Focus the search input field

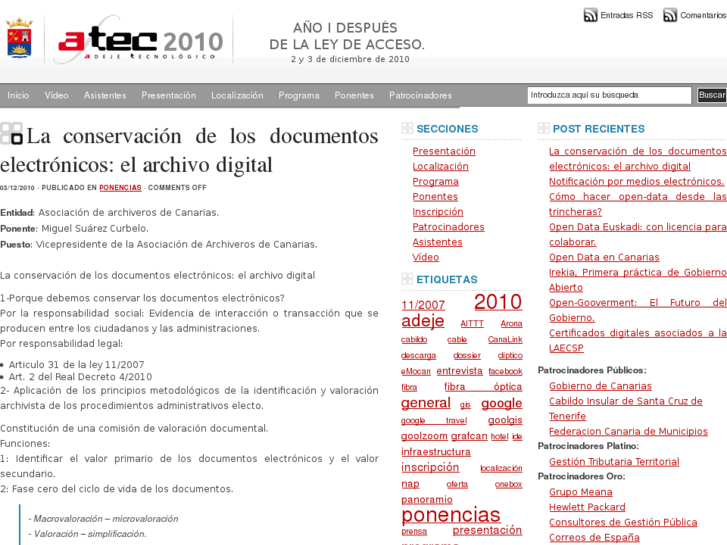(x=609, y=95)
